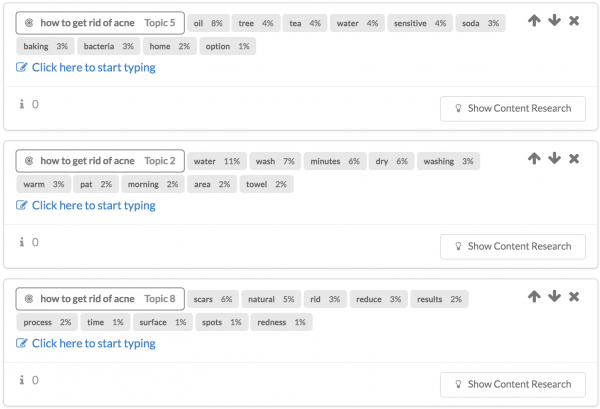600x409 pixels.
Task: Show Content Research for Topic 8
Action: tap(513, 385)
